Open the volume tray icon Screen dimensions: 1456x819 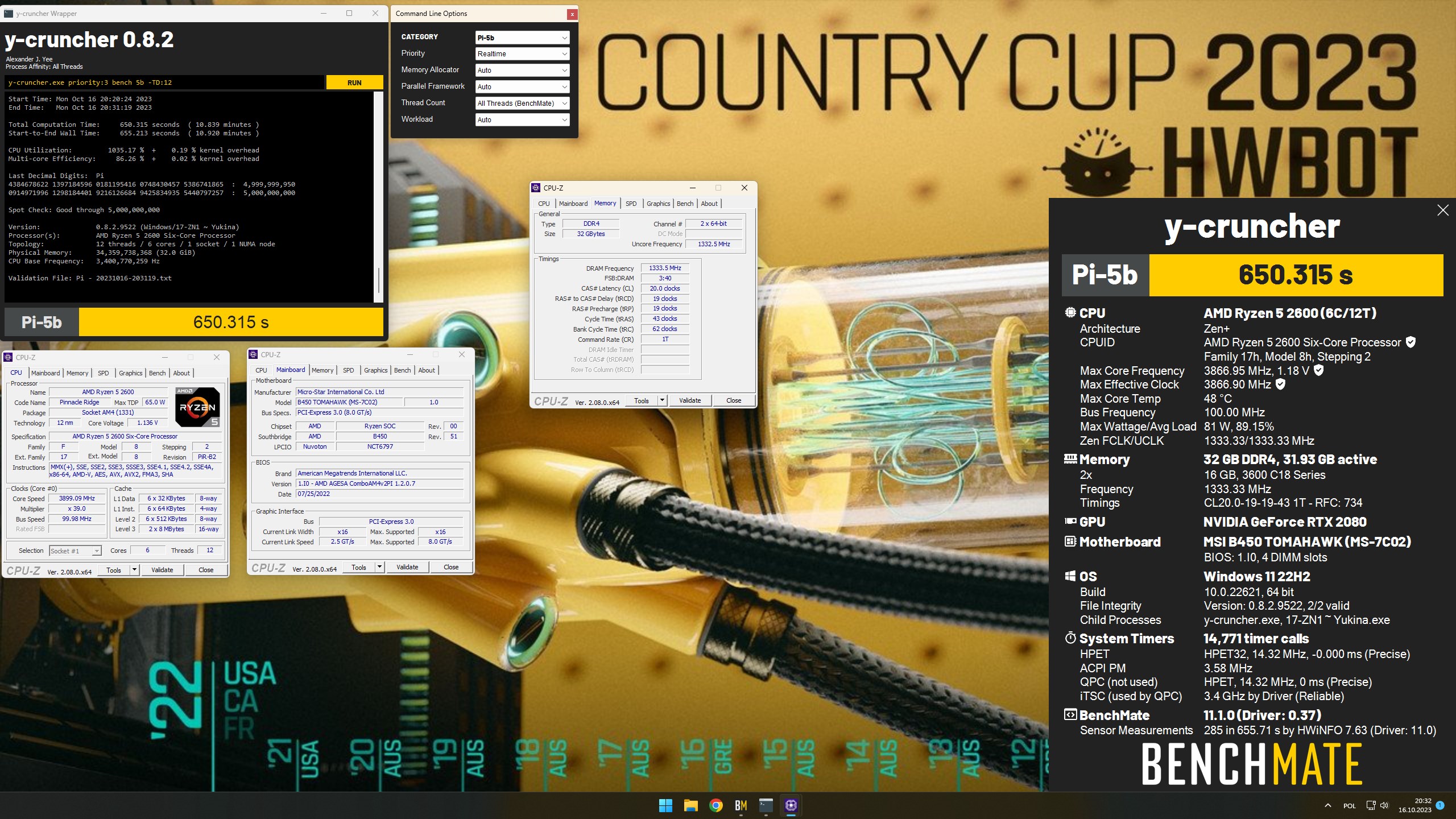coord(1384,805)
